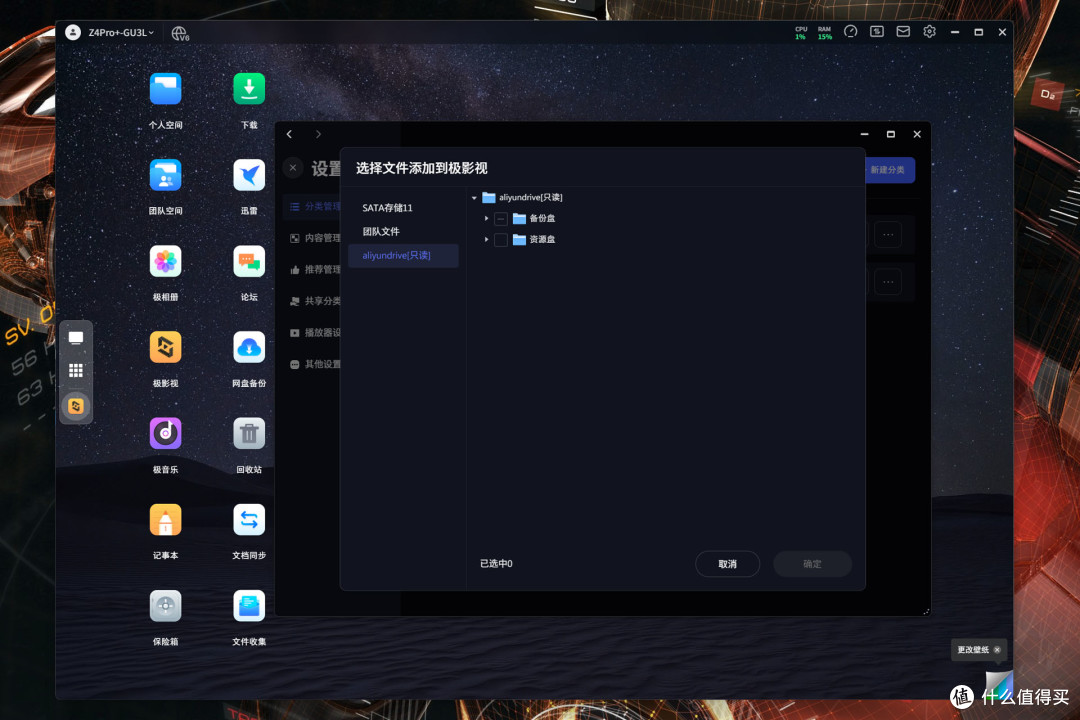Click the 资源盘 folder name
The height and width of the screenshot is (720, 1080).
coord(542,239)
